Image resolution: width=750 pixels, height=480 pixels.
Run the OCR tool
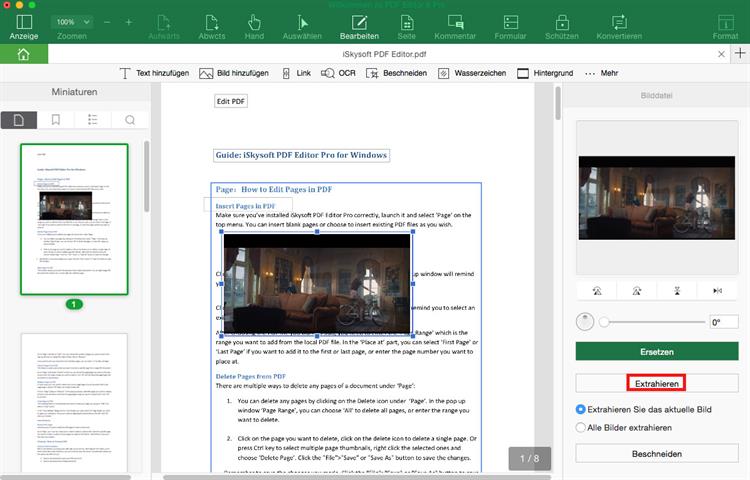[x=338, y=73]
